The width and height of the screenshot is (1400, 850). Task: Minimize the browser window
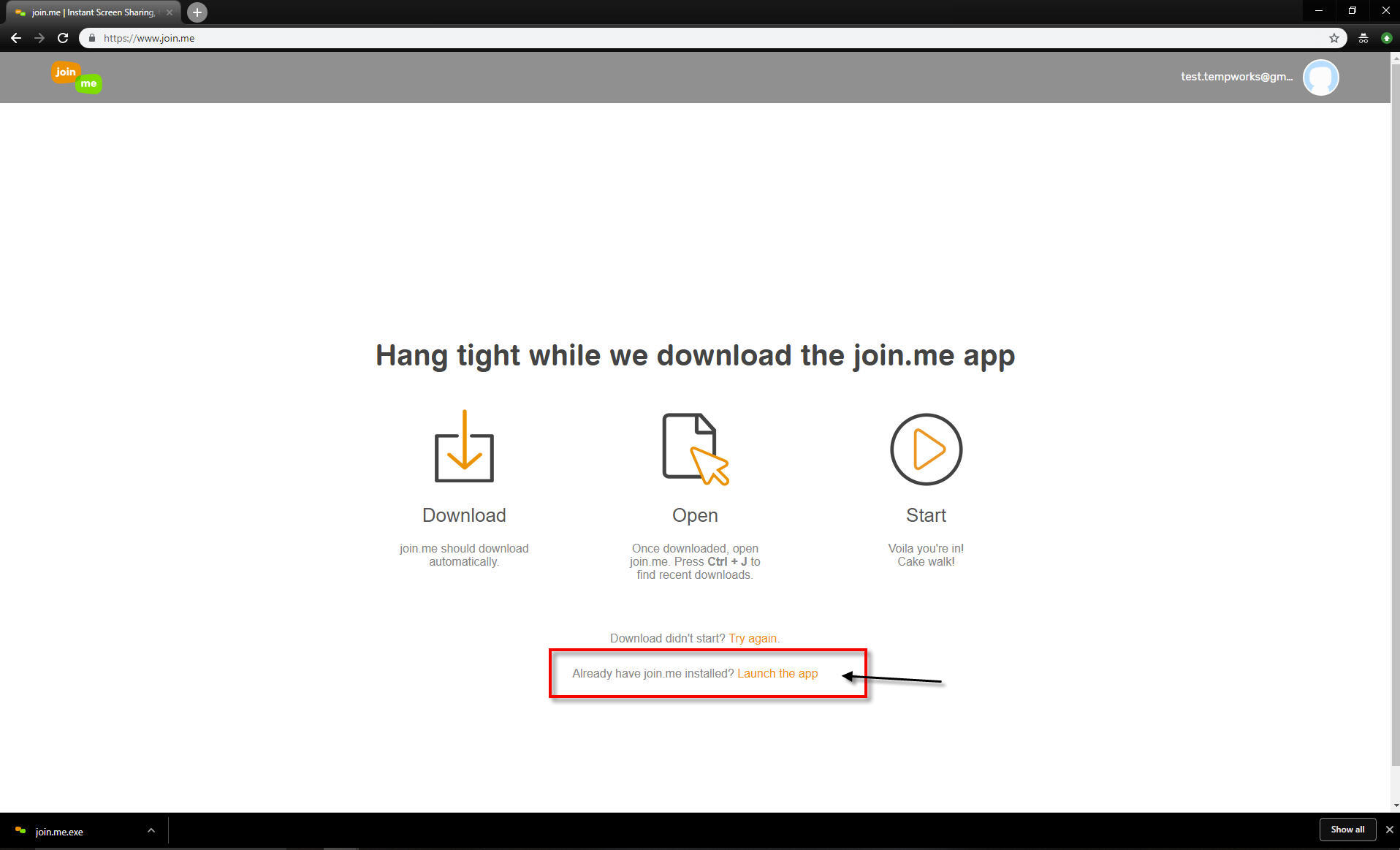[x=1319, y=11]
